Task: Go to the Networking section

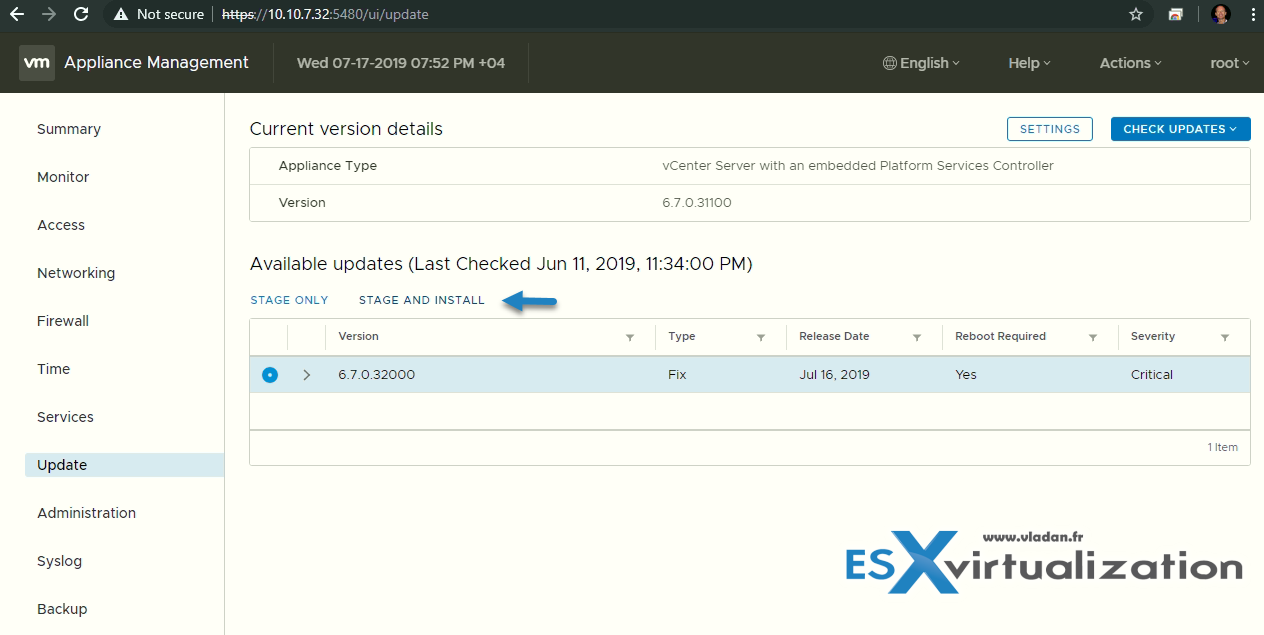Action: click(76, 273)
